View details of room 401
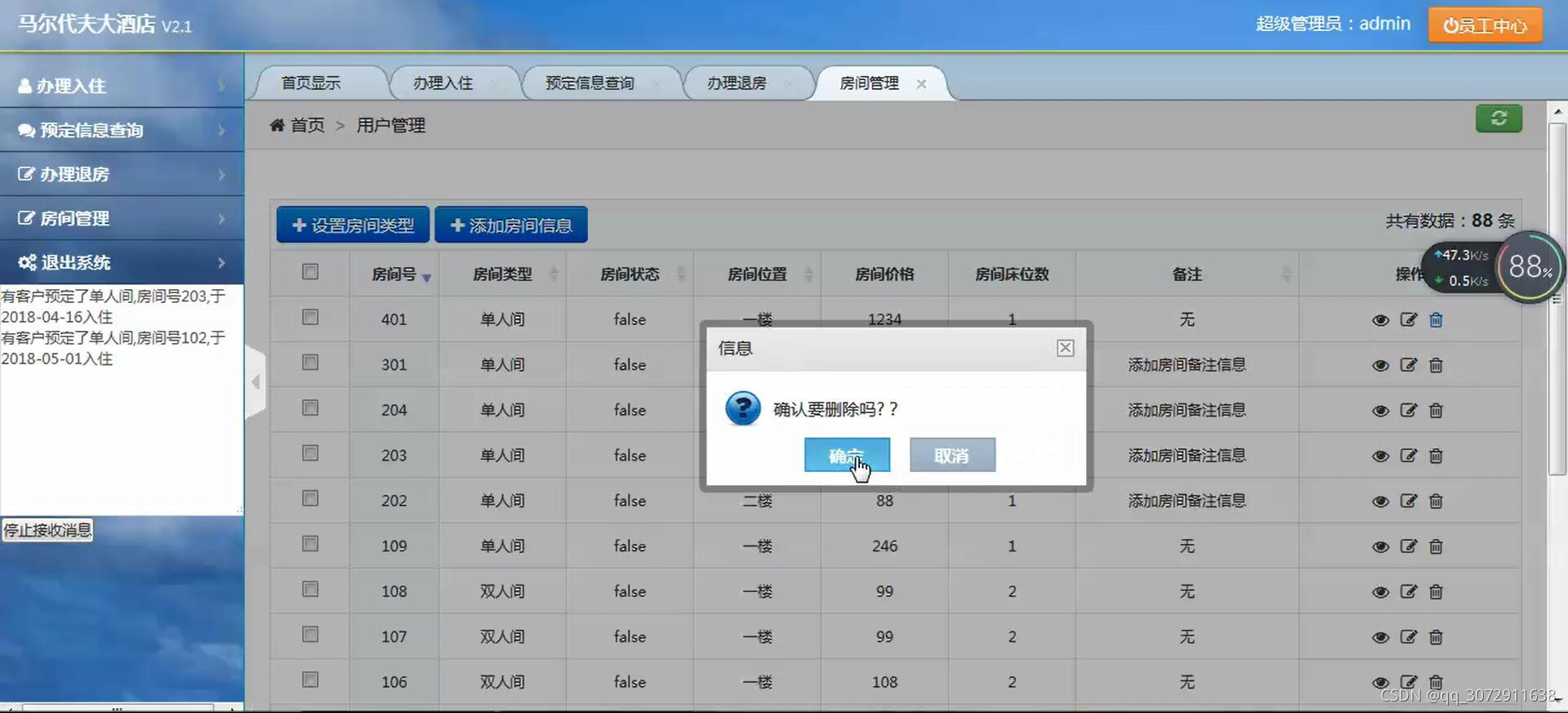Viewport: 1568px width, 713px height. 1380,320
